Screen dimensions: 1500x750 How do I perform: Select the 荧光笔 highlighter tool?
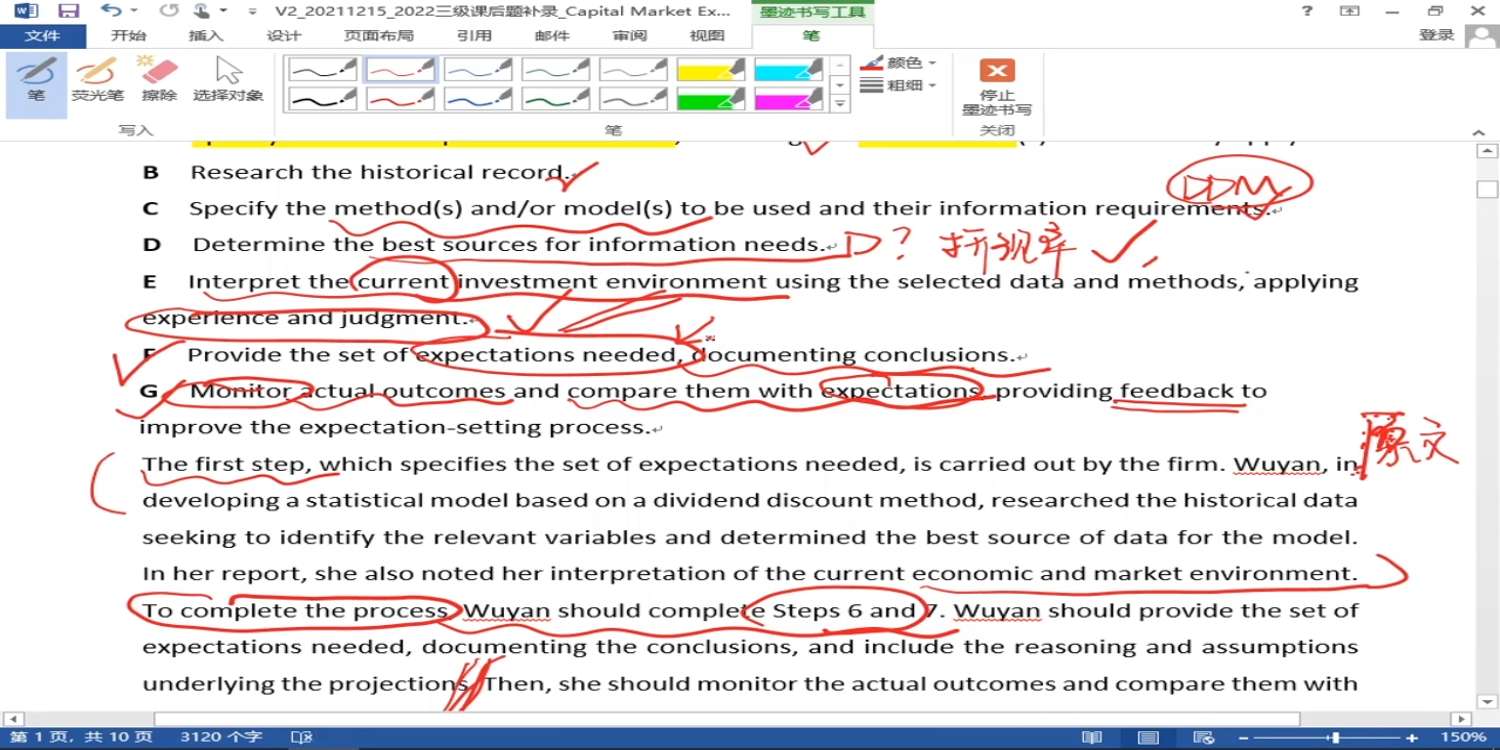point(97,80)
